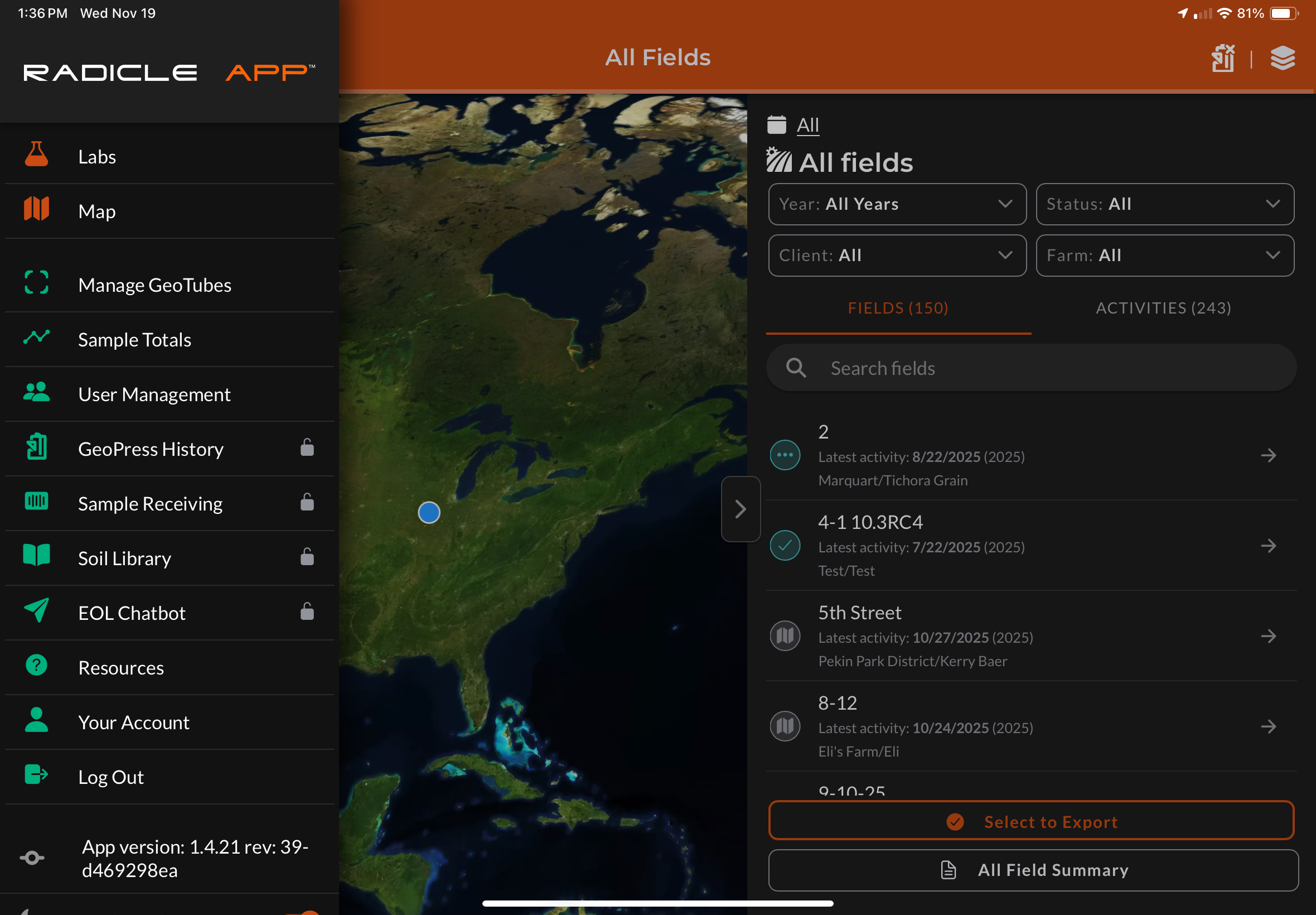Tap the lock icon on GeoPress History
This screenshot has width=1316, height=915.
[x=307, y=447]
